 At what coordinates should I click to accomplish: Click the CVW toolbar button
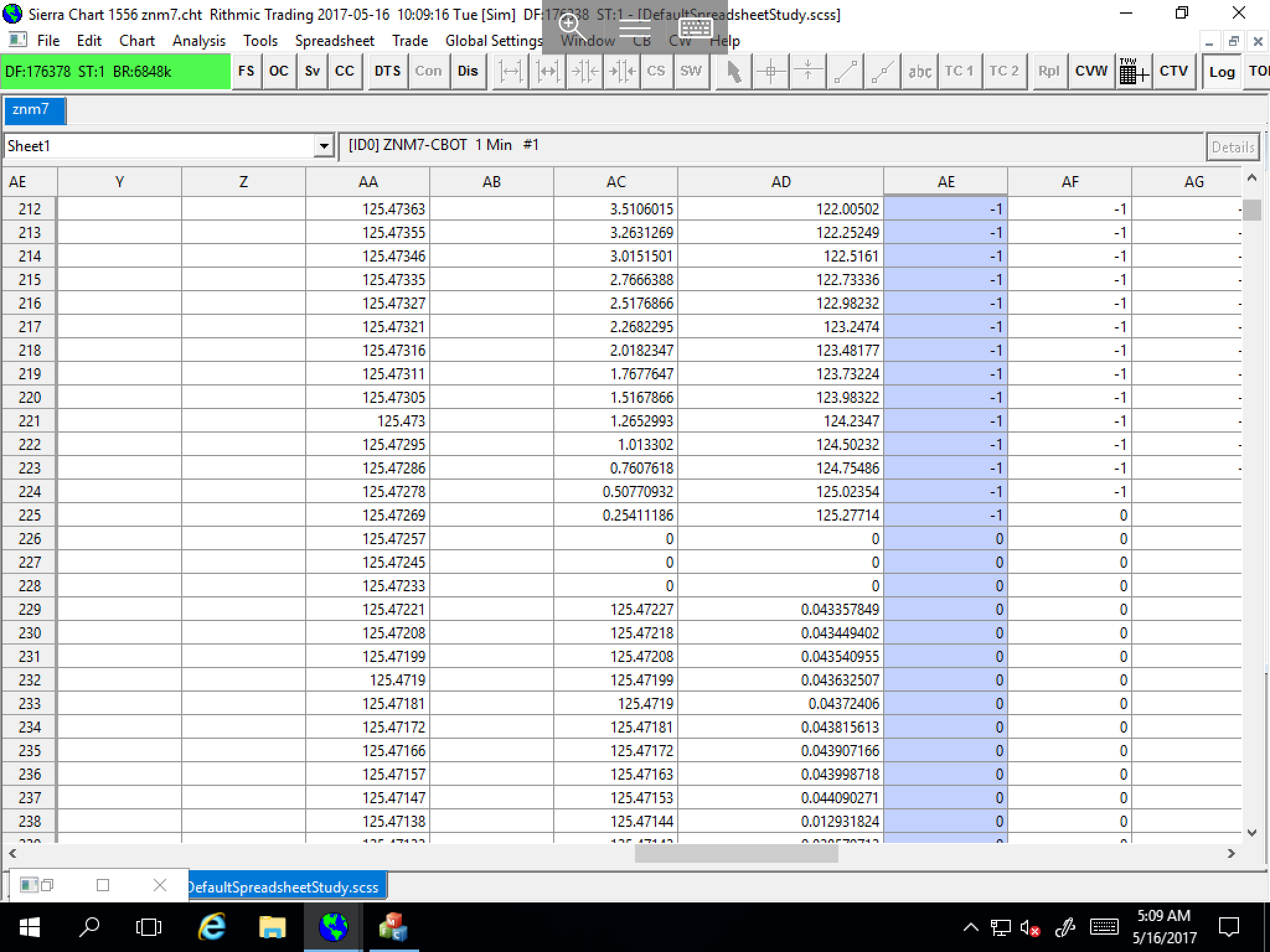[1091, 72]
